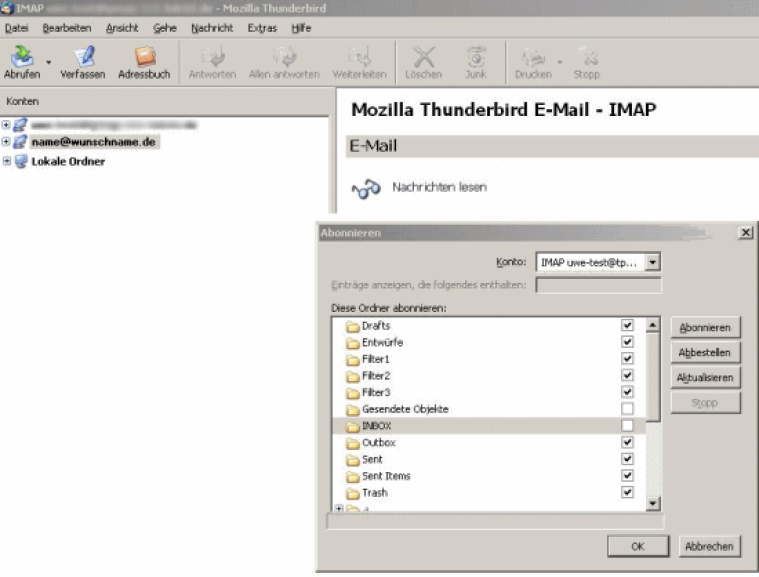Click the Outbox folder icon
The height and width of the screenshot is (577, 759).
point(352,443)
